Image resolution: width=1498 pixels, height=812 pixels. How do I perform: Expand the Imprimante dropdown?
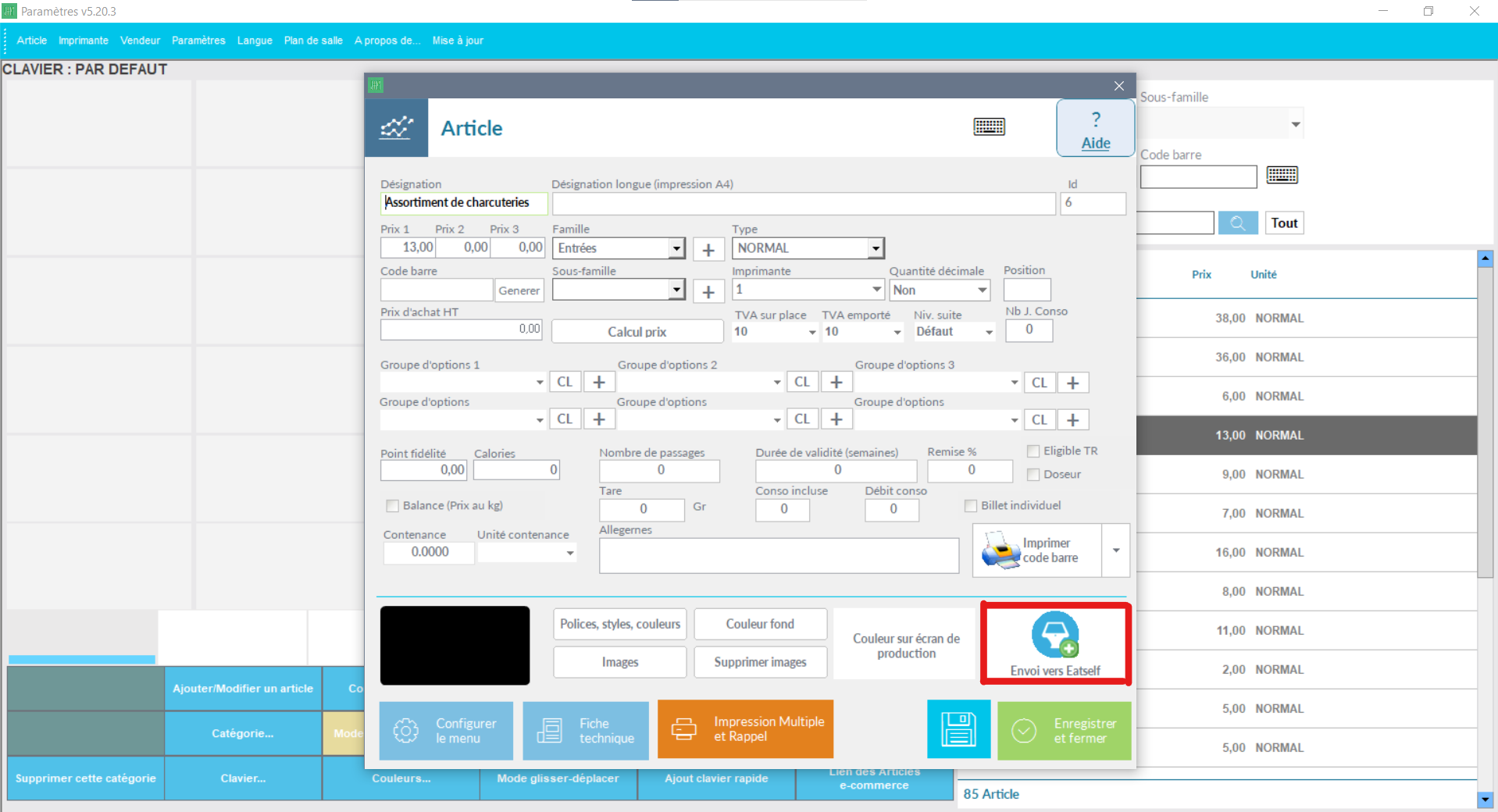coord(876,290)
